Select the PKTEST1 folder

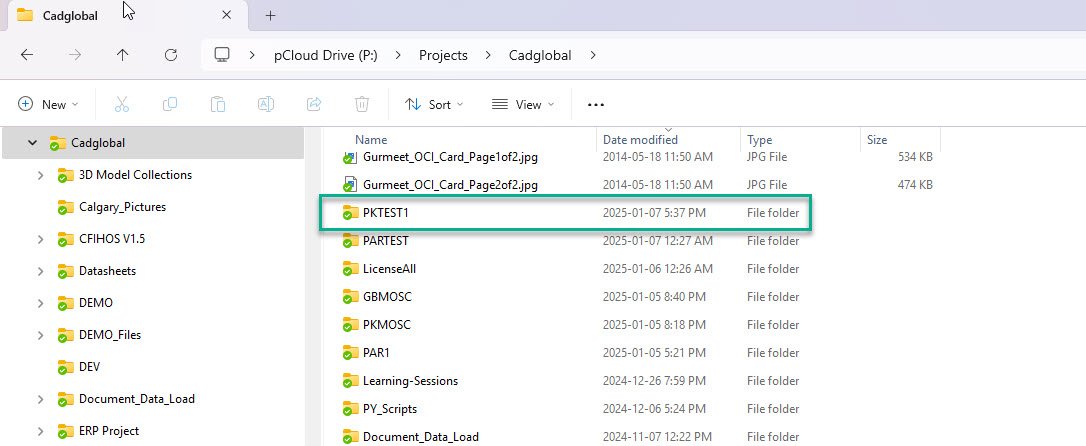point(386,213)
